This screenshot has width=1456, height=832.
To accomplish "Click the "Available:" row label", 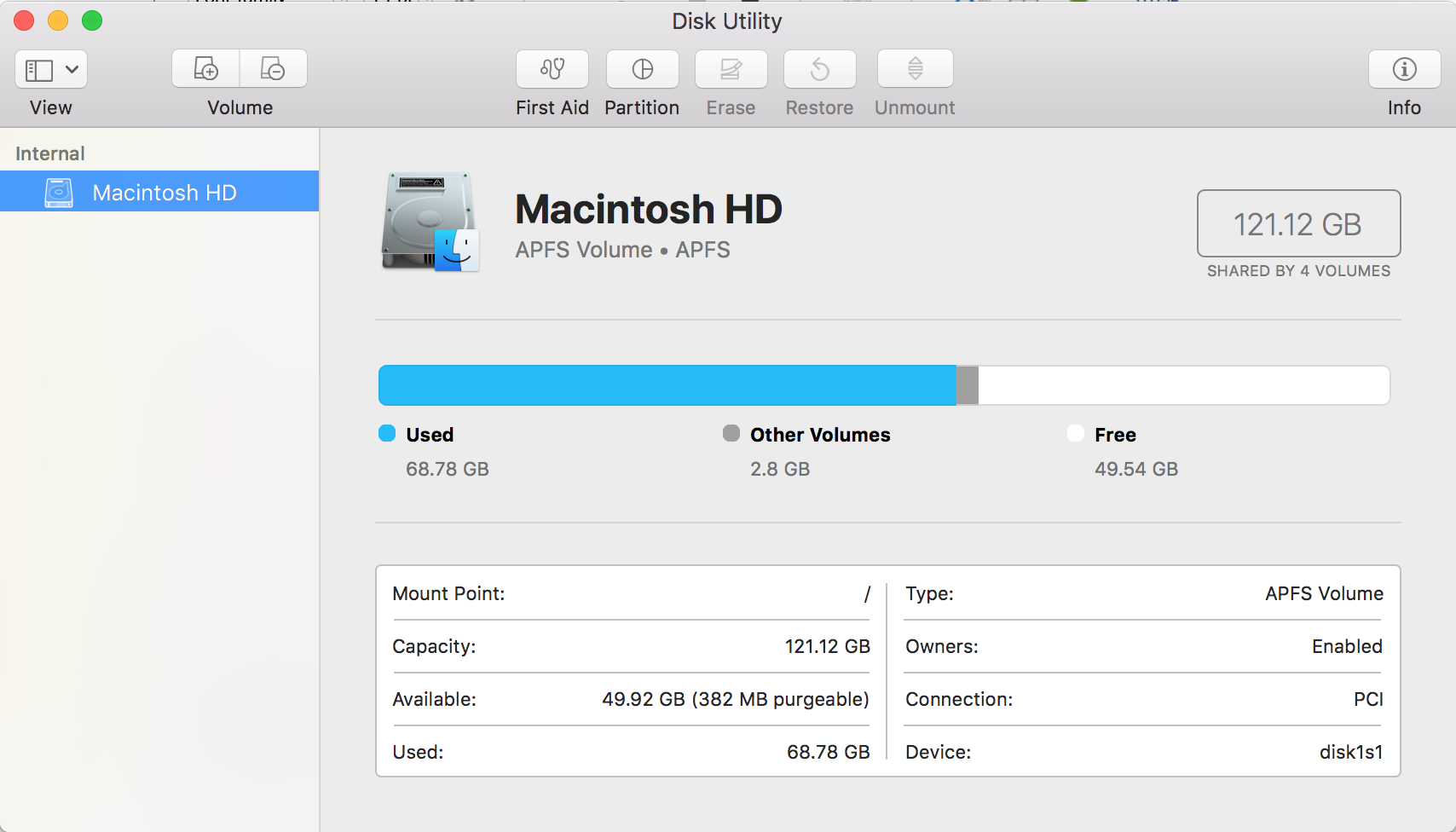I will [x=434, y=699].
